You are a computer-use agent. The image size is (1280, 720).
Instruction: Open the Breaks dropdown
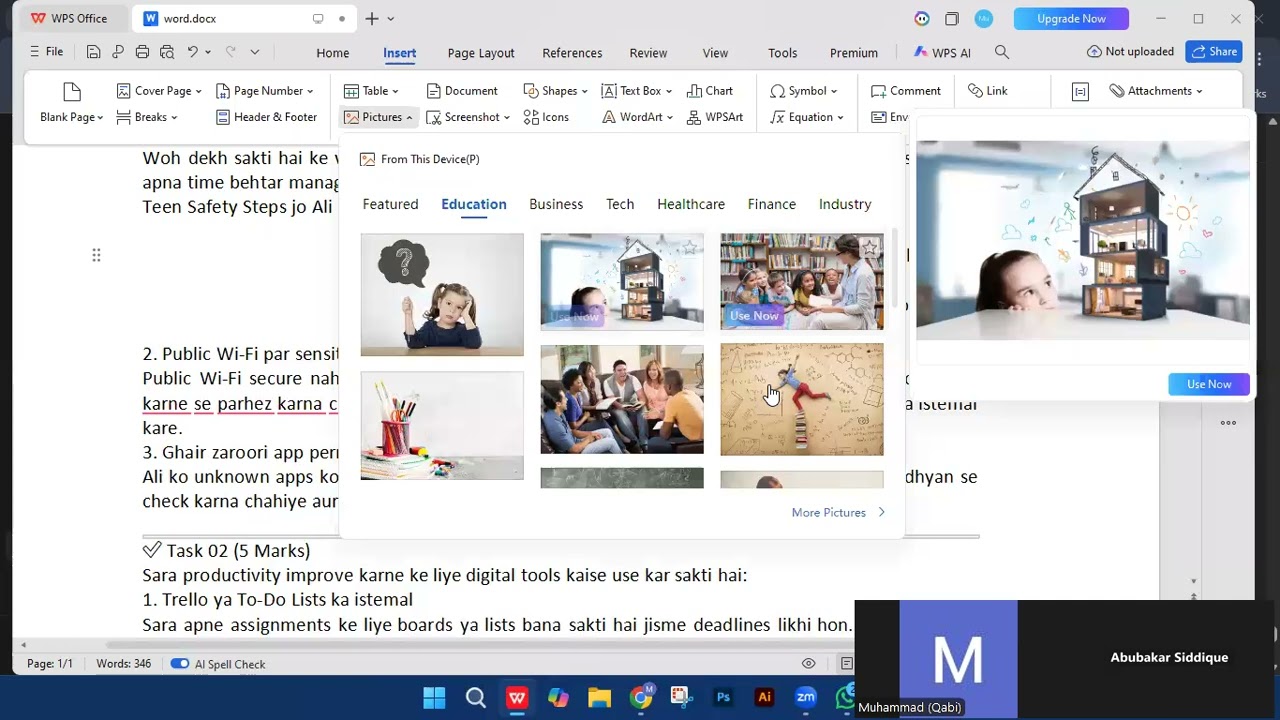(x=147, y=117)
